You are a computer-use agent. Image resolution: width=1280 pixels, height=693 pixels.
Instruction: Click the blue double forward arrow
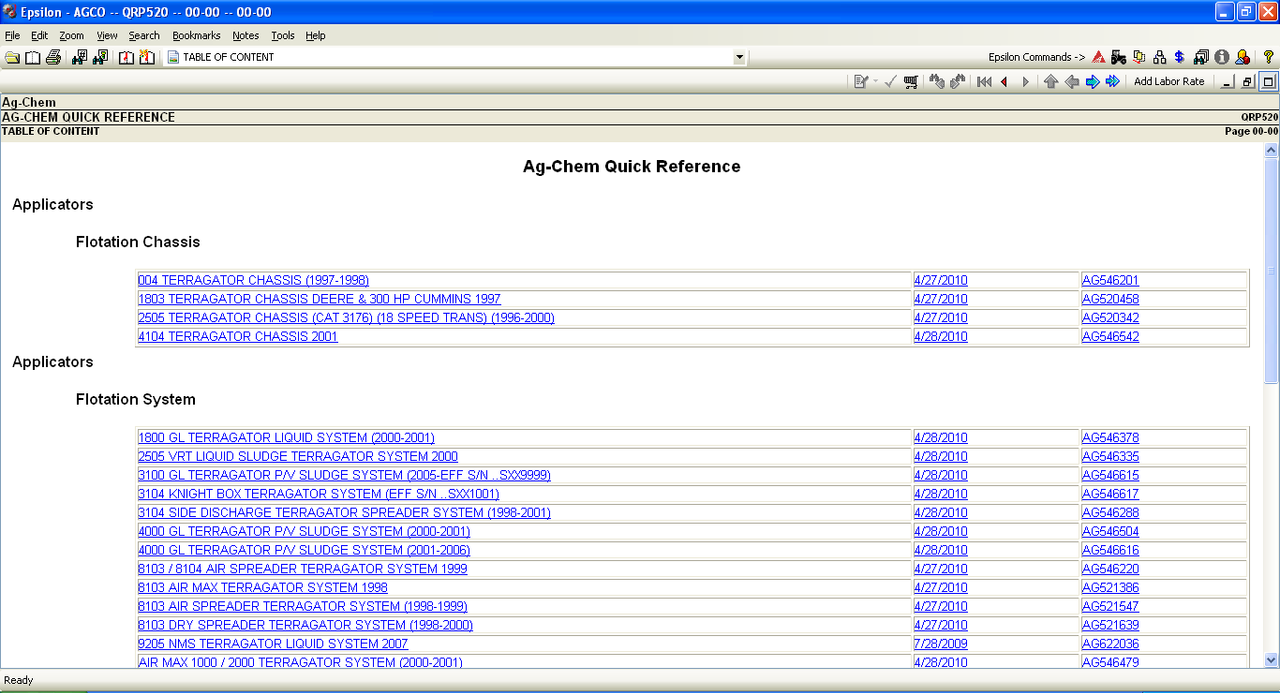click(1112, 82)
